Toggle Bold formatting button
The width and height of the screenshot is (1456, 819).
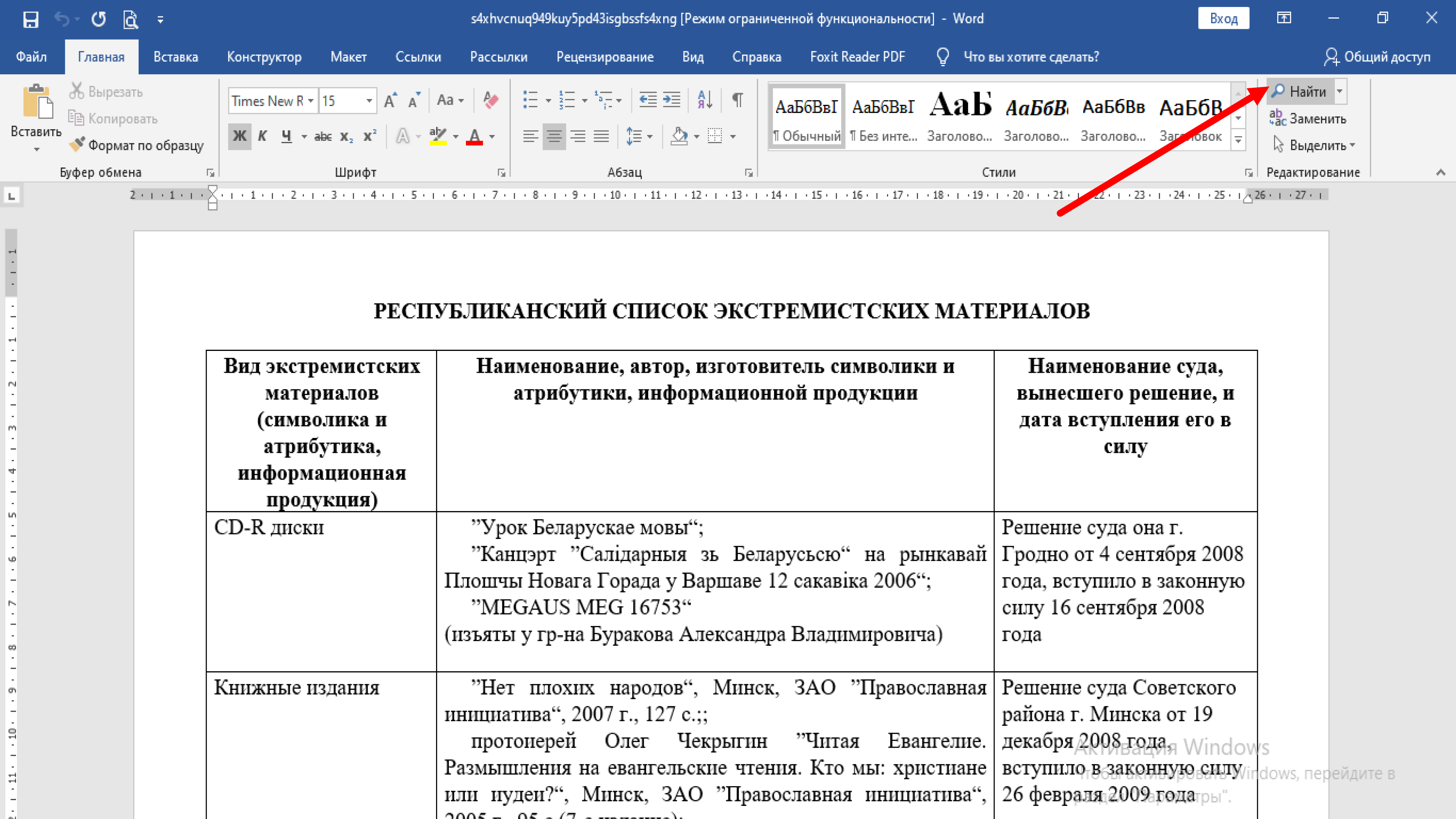coord(240,136)
